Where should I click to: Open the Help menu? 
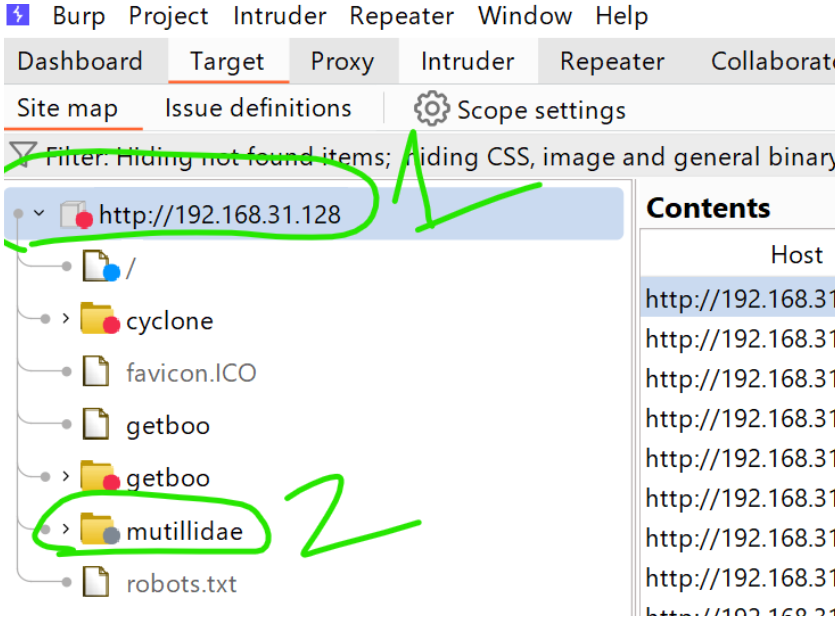pos(621,16)
